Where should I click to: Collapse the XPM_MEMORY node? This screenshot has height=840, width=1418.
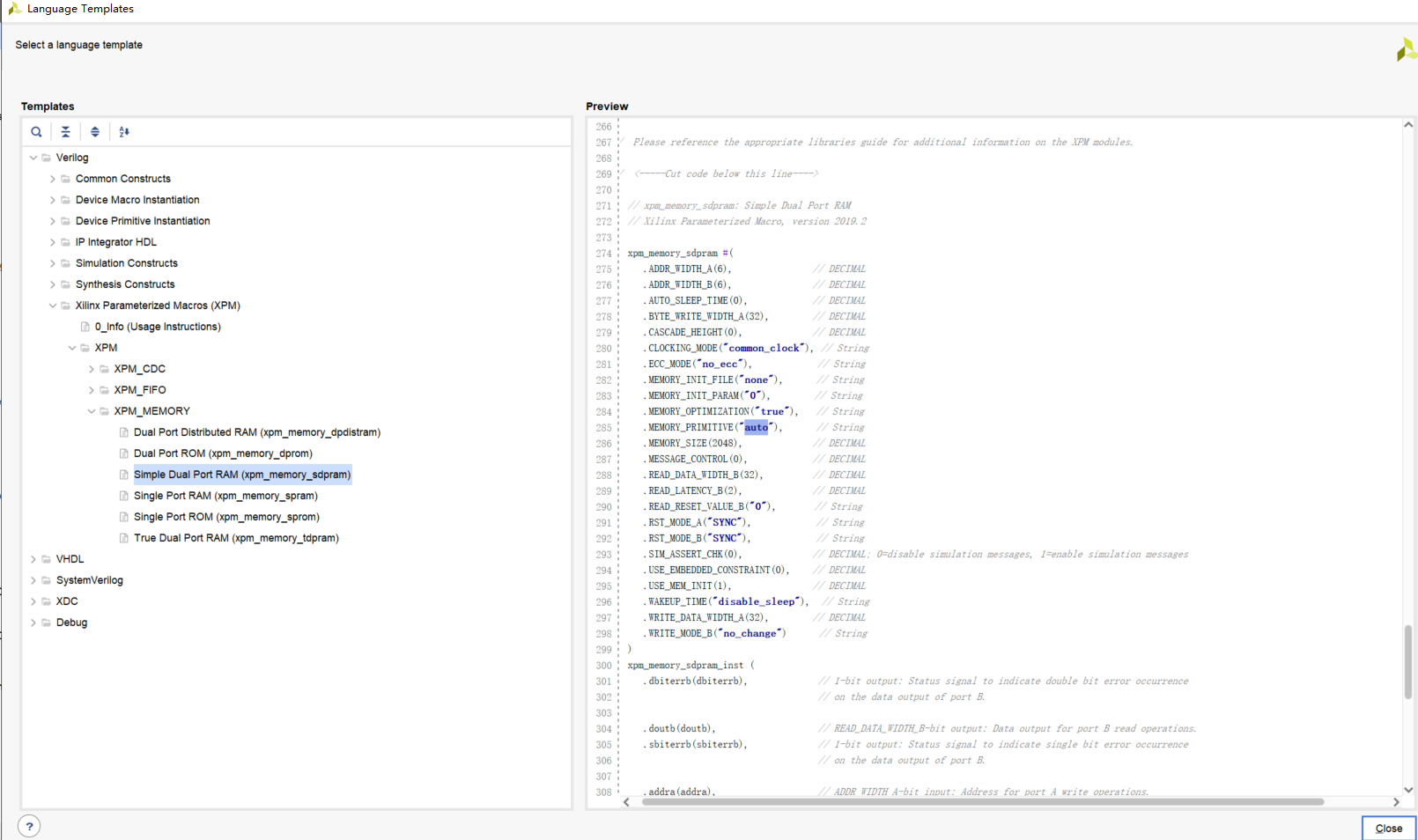click(x=92, y=411)
